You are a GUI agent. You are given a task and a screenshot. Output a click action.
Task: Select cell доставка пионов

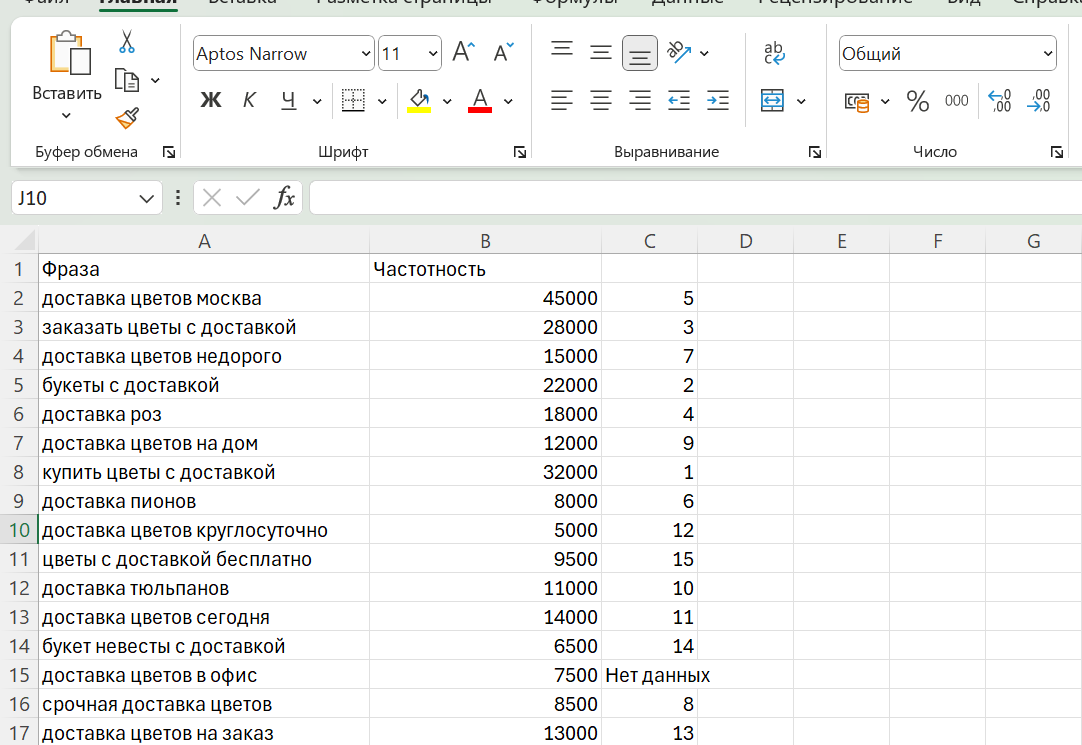click(204, 501)
